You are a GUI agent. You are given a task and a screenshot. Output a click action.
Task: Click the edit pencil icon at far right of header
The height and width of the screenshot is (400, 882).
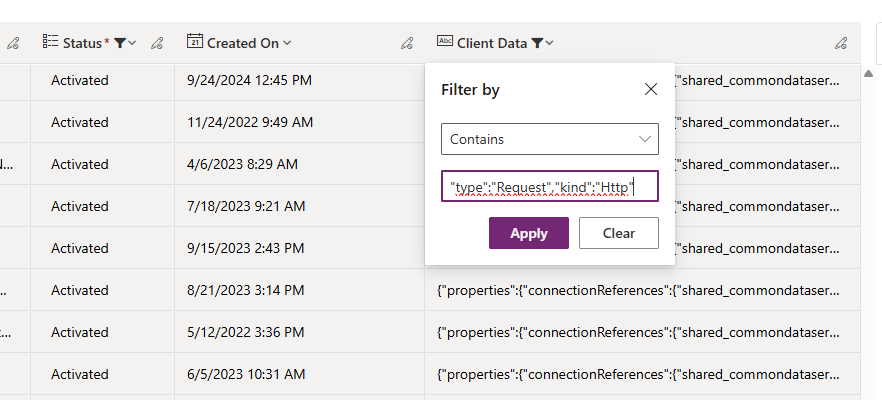841,43
